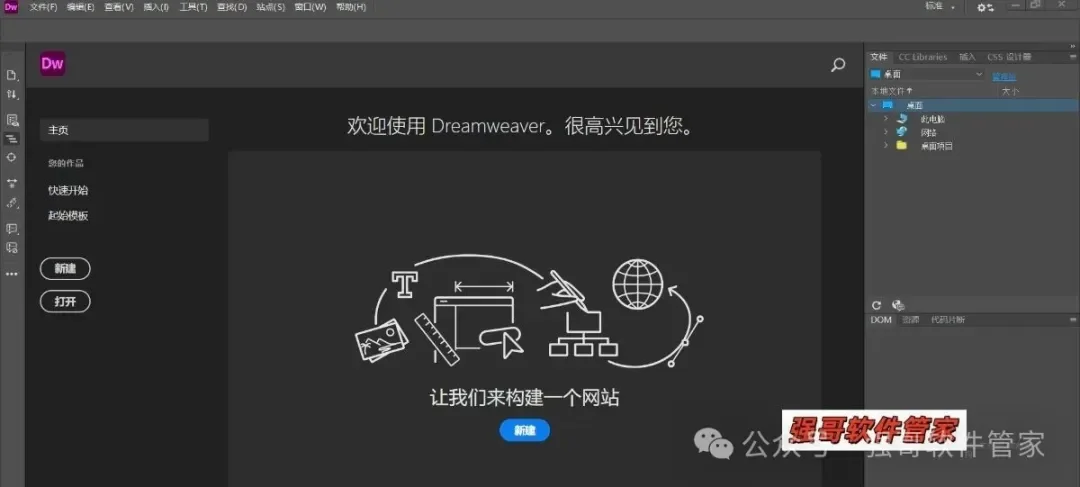
Task: Switch to the DOM tab
Action: coord(881,320)
